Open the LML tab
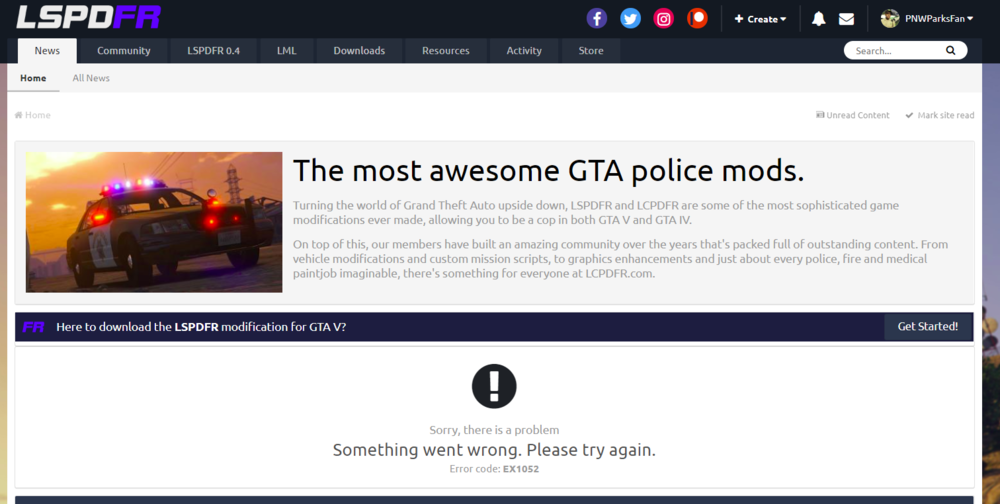 click(286, 50)
